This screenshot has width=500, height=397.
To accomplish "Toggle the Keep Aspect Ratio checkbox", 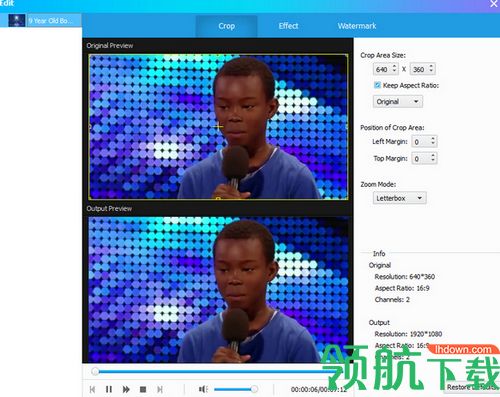I will coord(377,85).
